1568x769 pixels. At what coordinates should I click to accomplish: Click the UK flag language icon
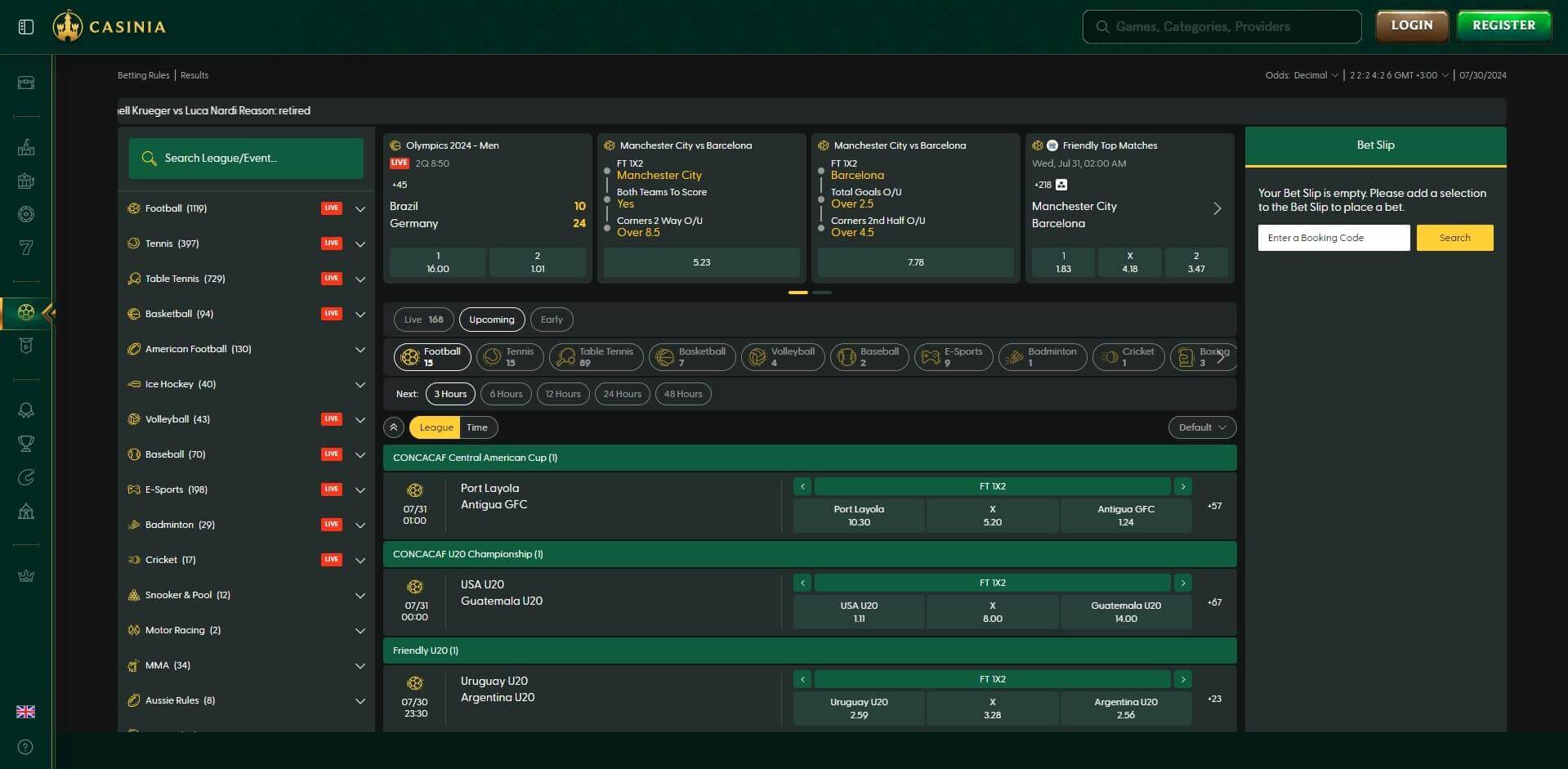(26, 712)
